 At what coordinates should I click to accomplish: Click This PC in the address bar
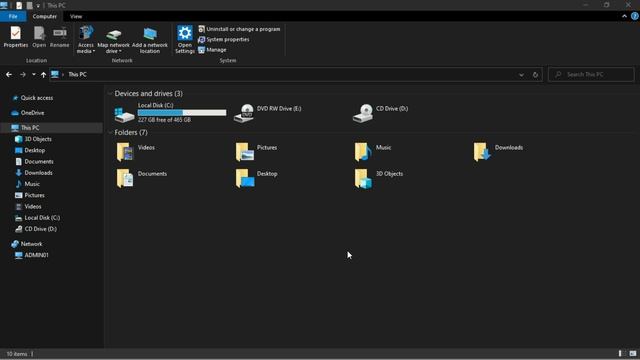[78, 75]
